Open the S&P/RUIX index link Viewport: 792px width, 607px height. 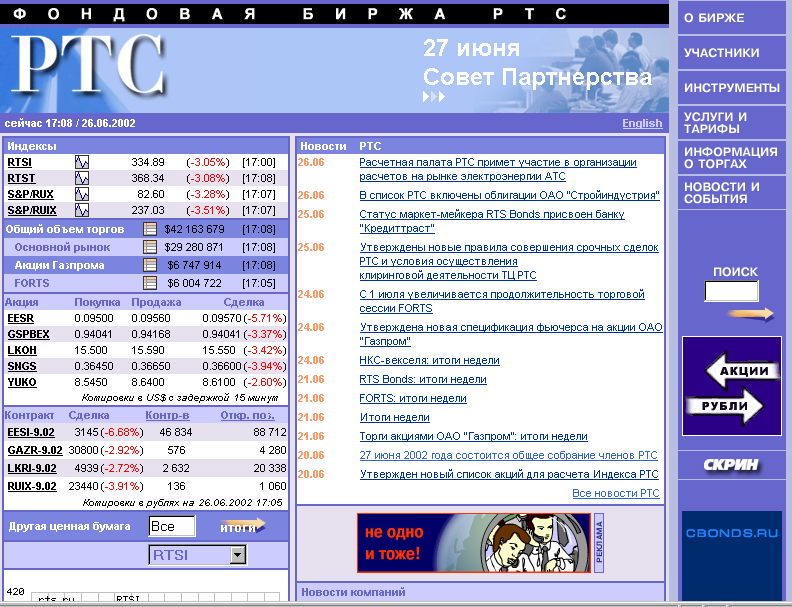32,210
